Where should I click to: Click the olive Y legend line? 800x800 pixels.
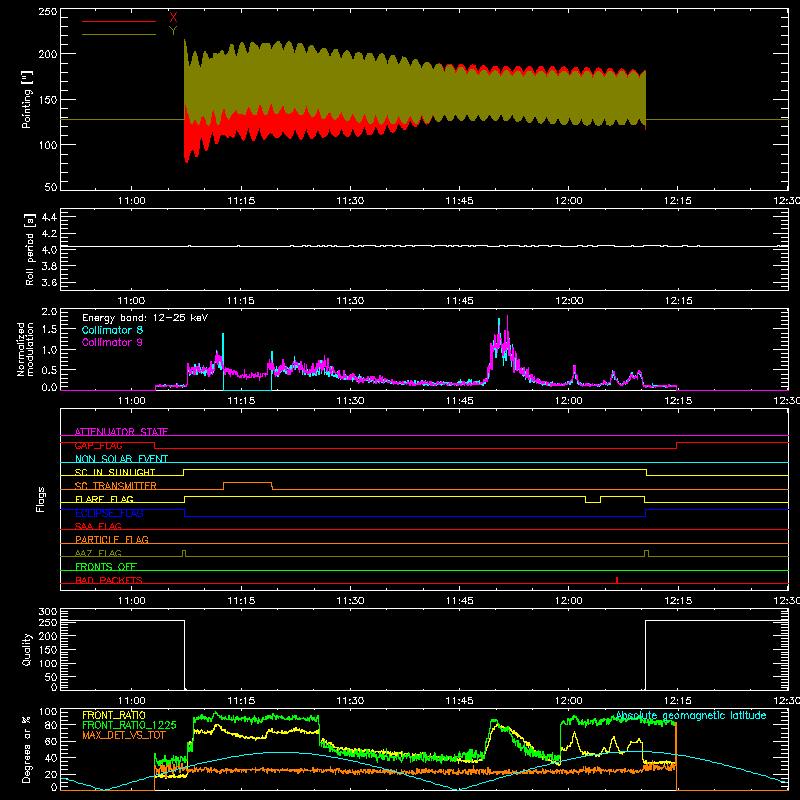click(118, 34)
